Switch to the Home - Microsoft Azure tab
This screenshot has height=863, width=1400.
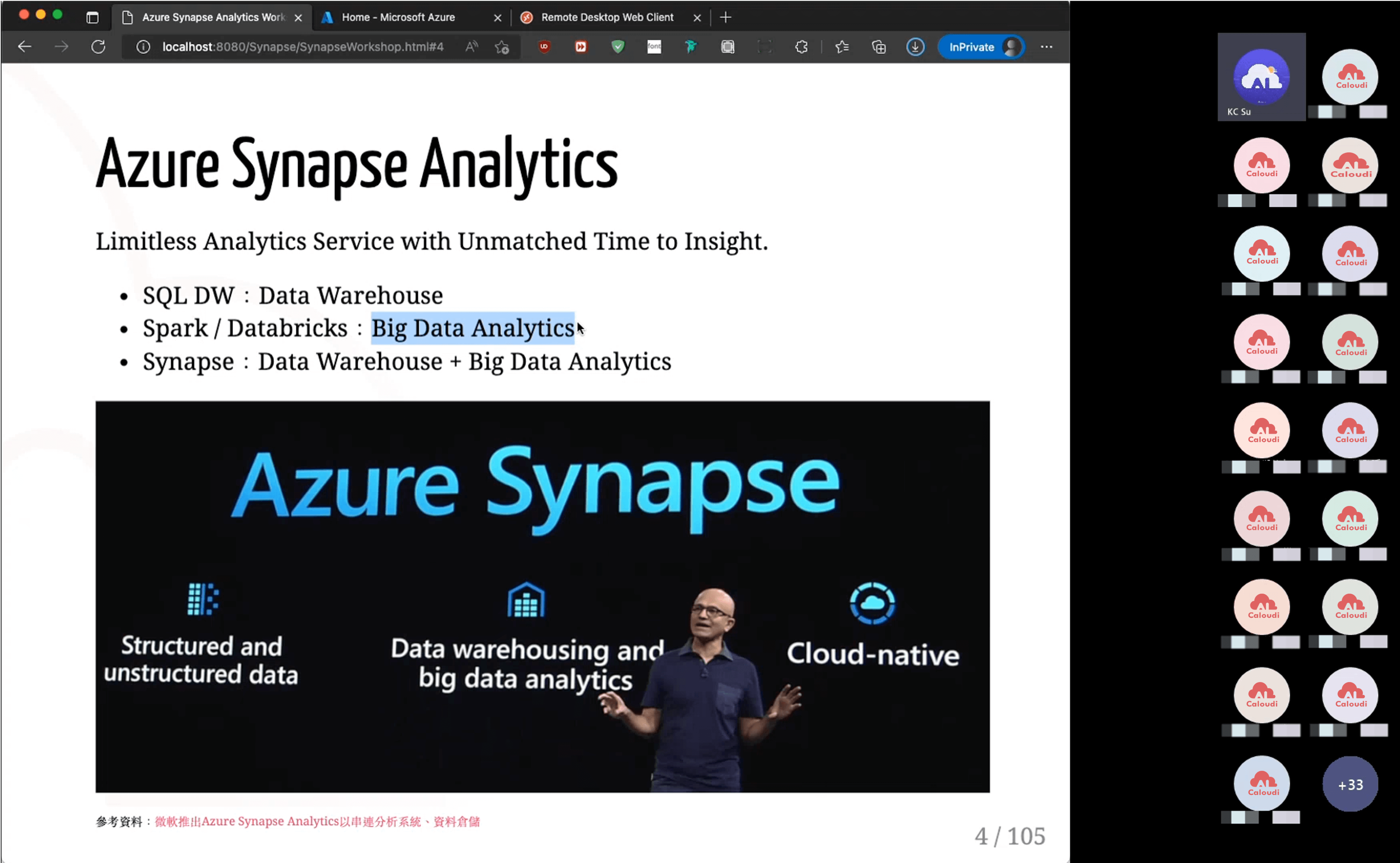398,17
